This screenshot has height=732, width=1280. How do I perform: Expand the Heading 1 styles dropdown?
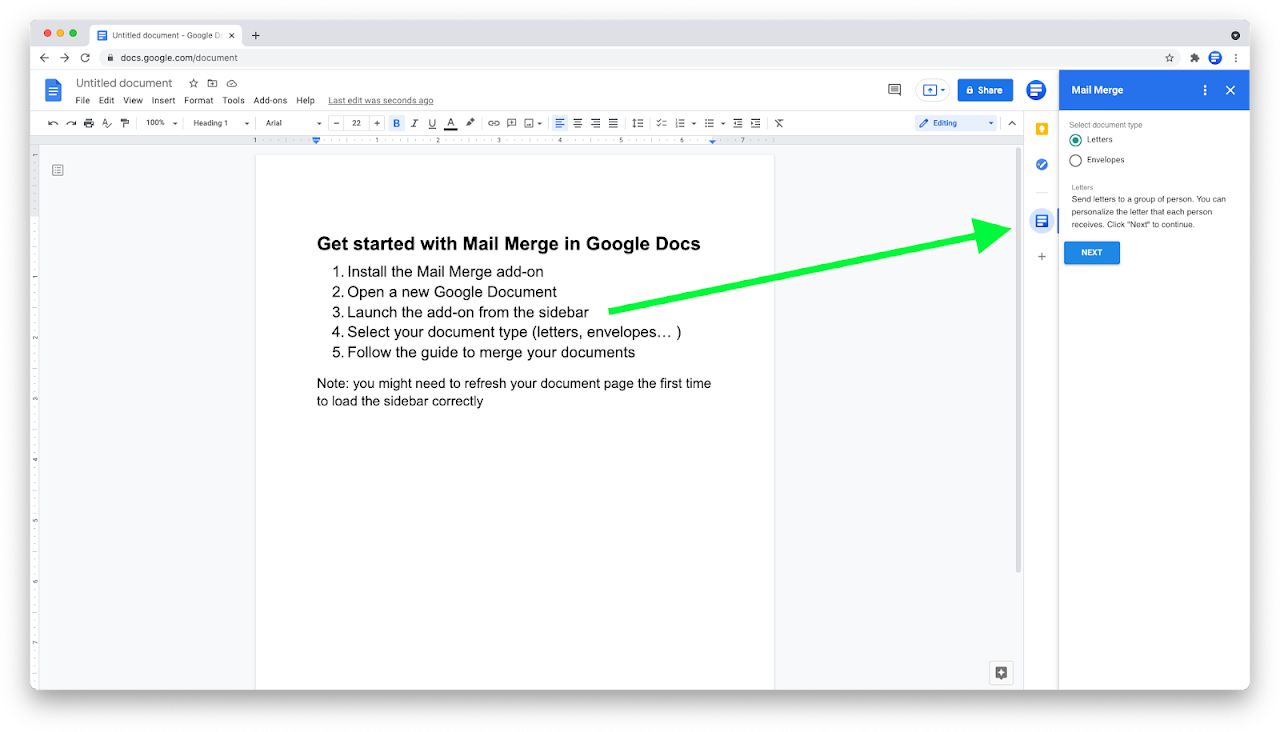pos(218,122)
